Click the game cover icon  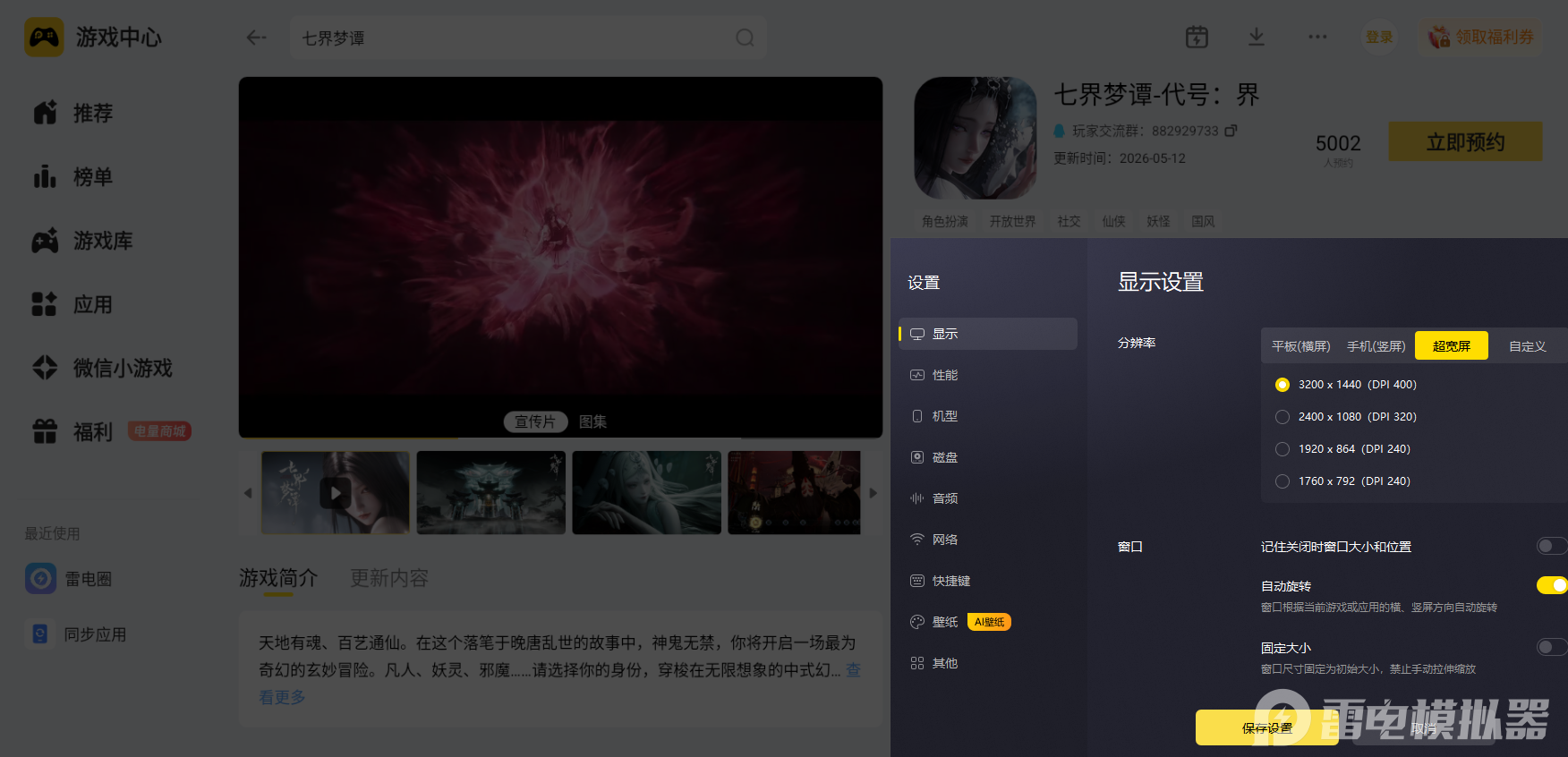coord(975,138)
